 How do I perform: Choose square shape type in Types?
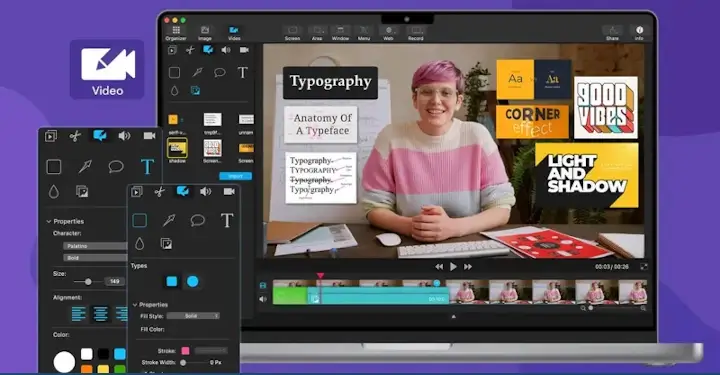coord(172,281)
